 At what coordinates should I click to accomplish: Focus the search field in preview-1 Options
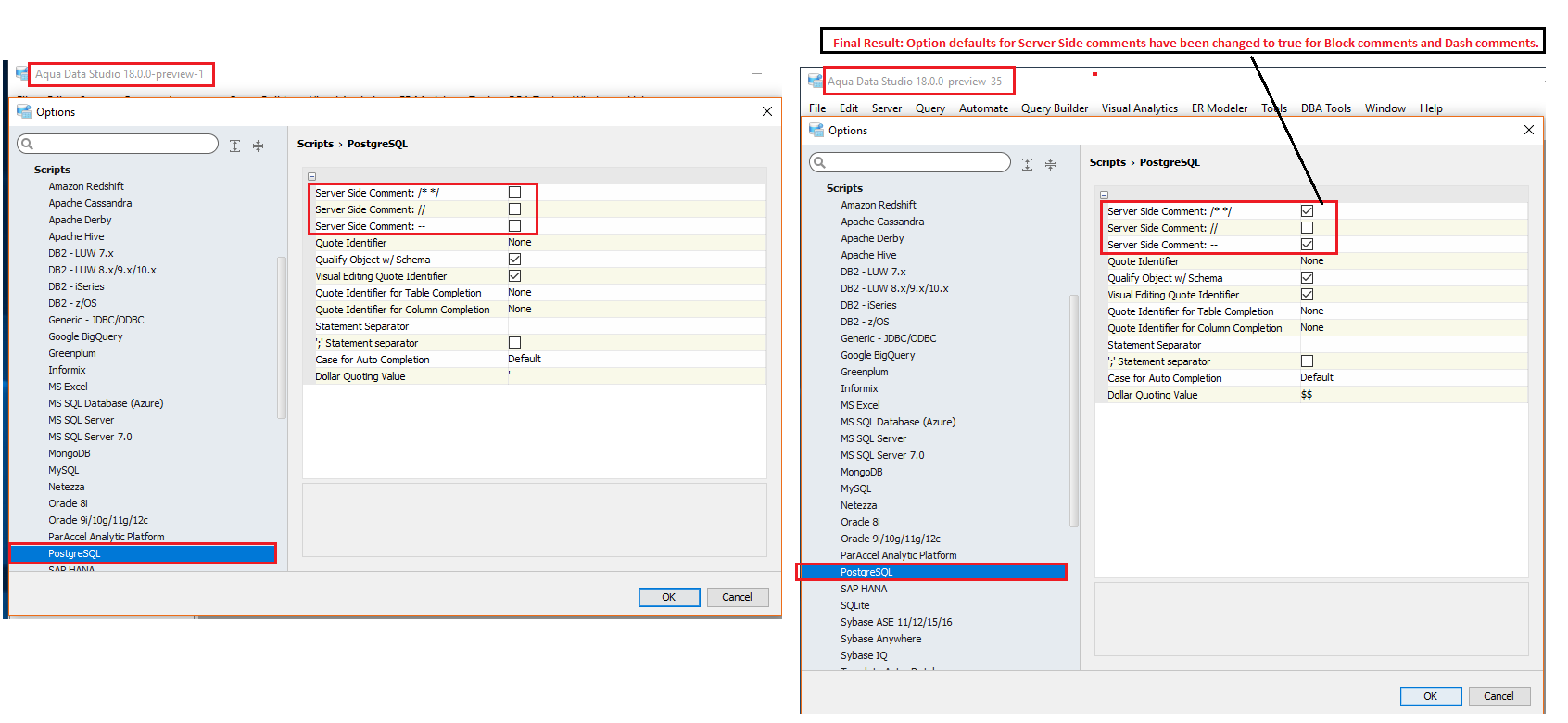118,144
